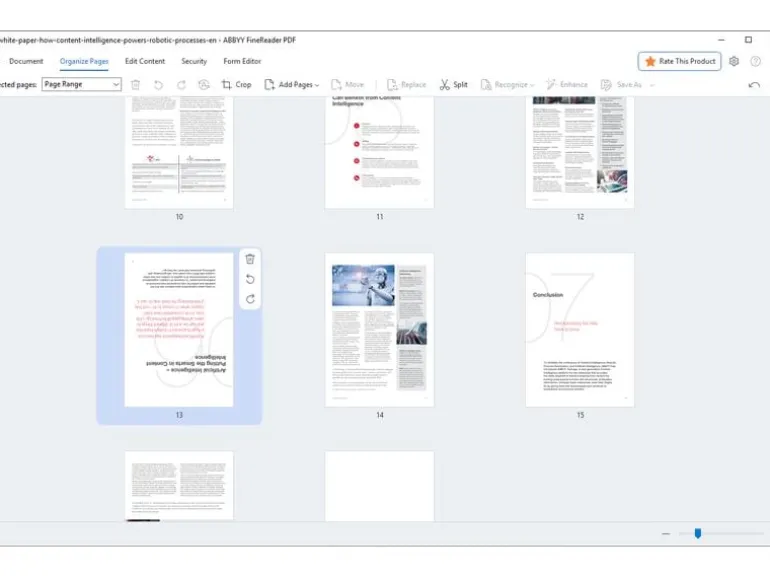Open the Add Pages dropdown

click(x=292, y=85)
